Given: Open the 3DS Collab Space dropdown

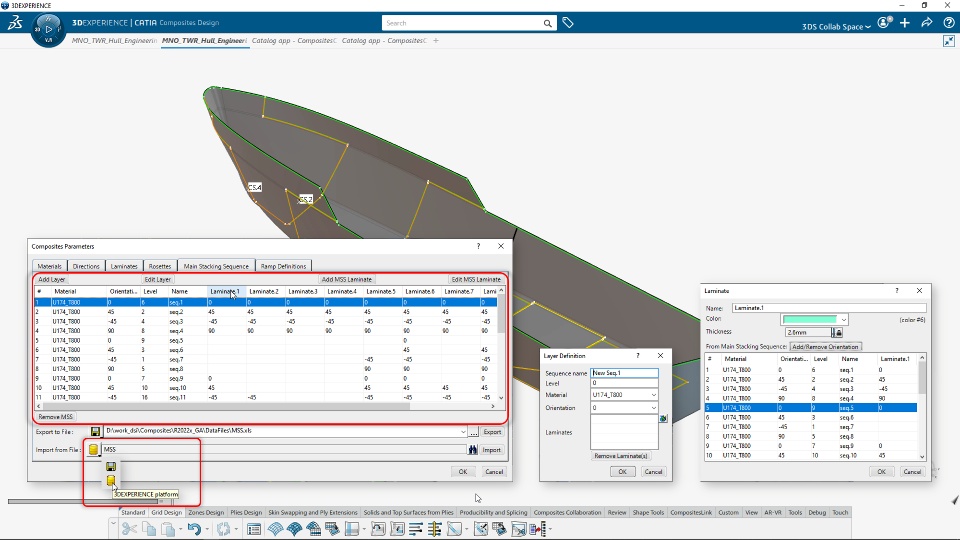Looking at the screenshot, I should pos(836,26).
